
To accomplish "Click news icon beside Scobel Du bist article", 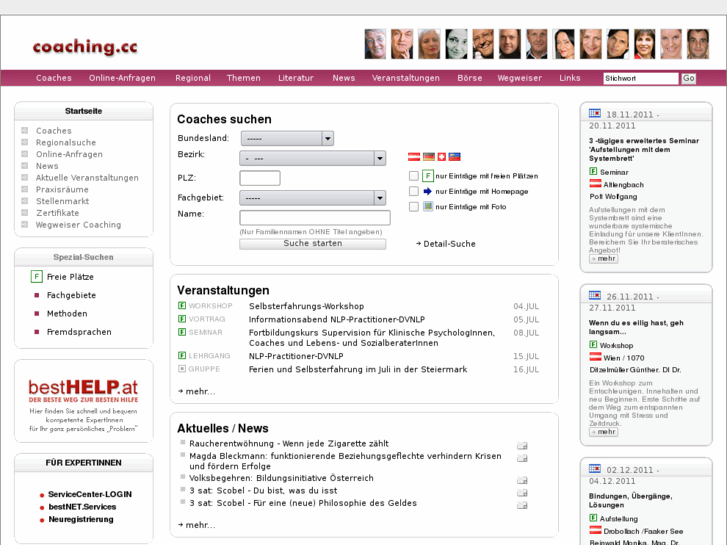I will click(x=522, y=493).
